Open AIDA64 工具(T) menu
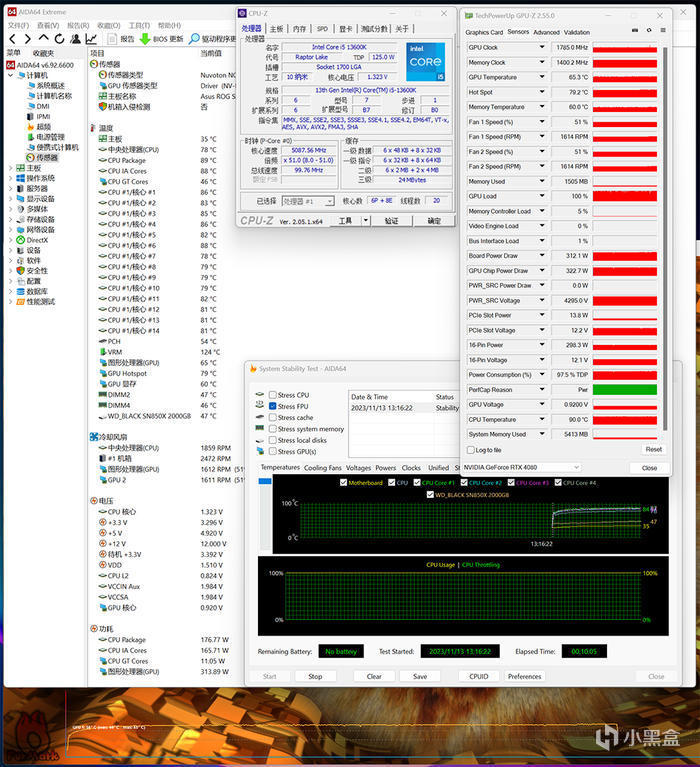Image resolution: width=700 pixels, height=767 pixels. pos(139,25)
